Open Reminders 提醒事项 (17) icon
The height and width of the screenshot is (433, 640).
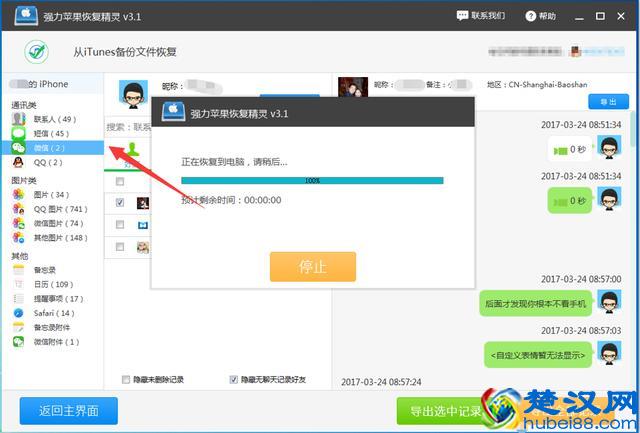tap(18, 299)
